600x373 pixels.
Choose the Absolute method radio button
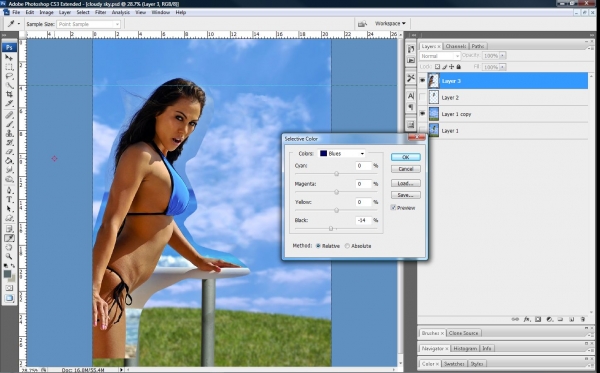(x=347, y=246)
